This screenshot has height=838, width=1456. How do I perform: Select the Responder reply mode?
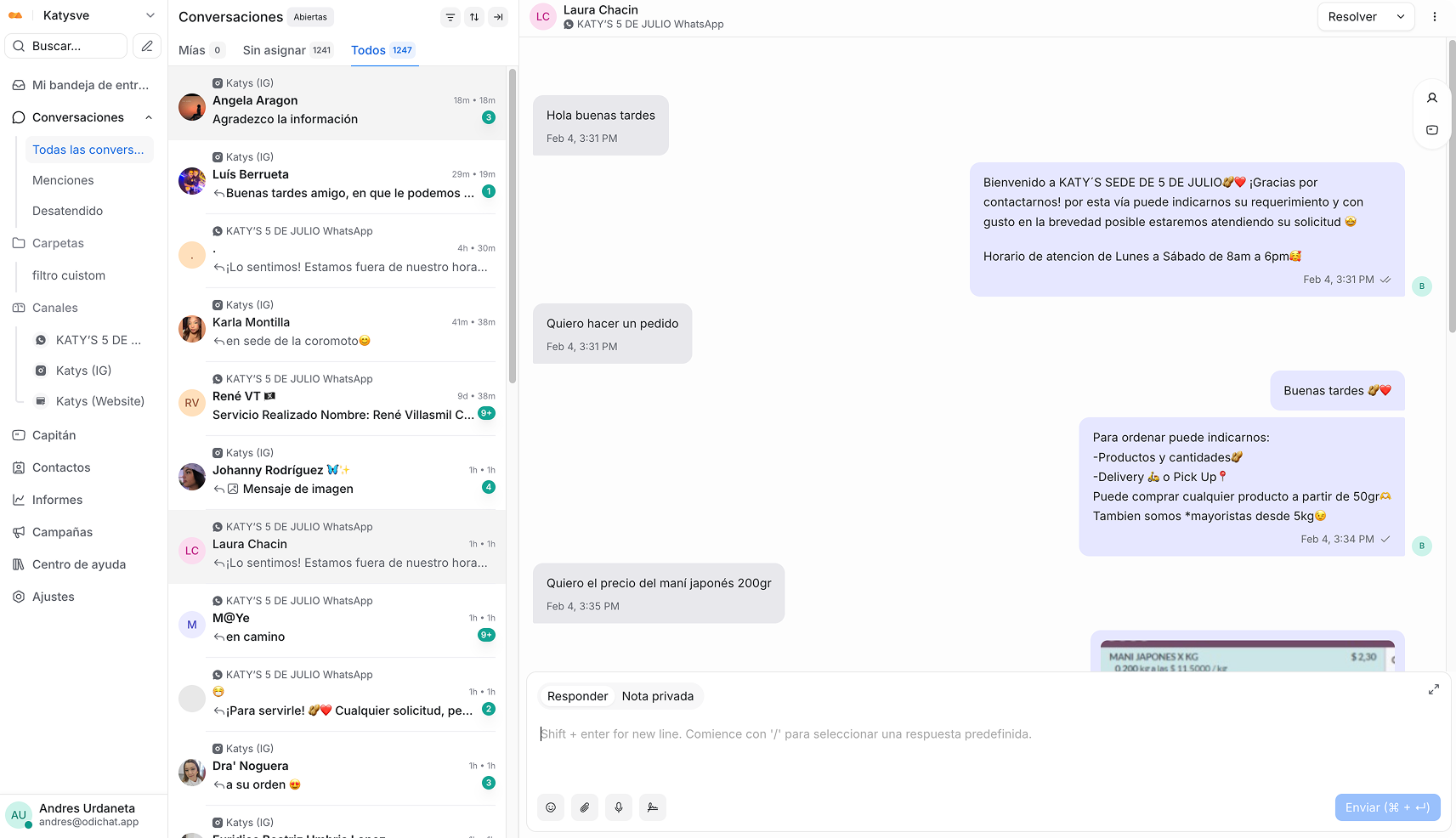click(578, 696)
